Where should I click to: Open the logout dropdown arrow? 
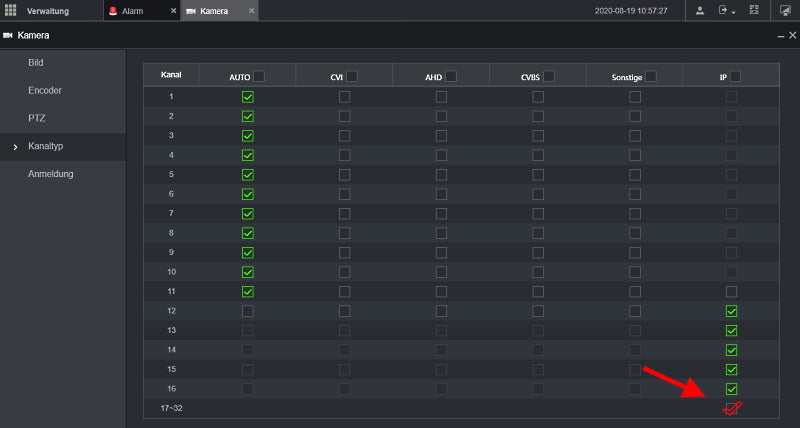[x=733, y=12]
